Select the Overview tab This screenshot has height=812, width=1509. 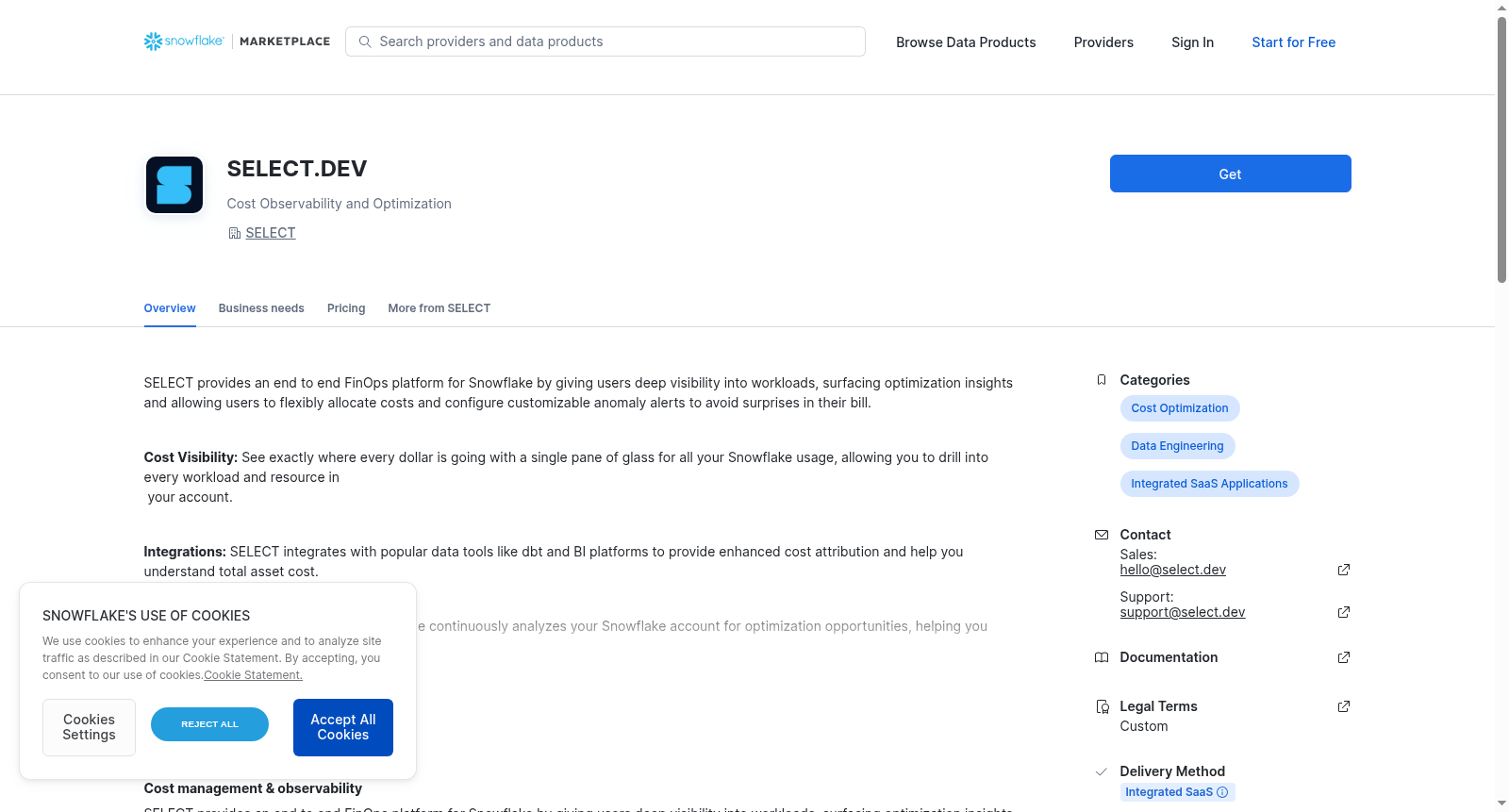point(170,308)
